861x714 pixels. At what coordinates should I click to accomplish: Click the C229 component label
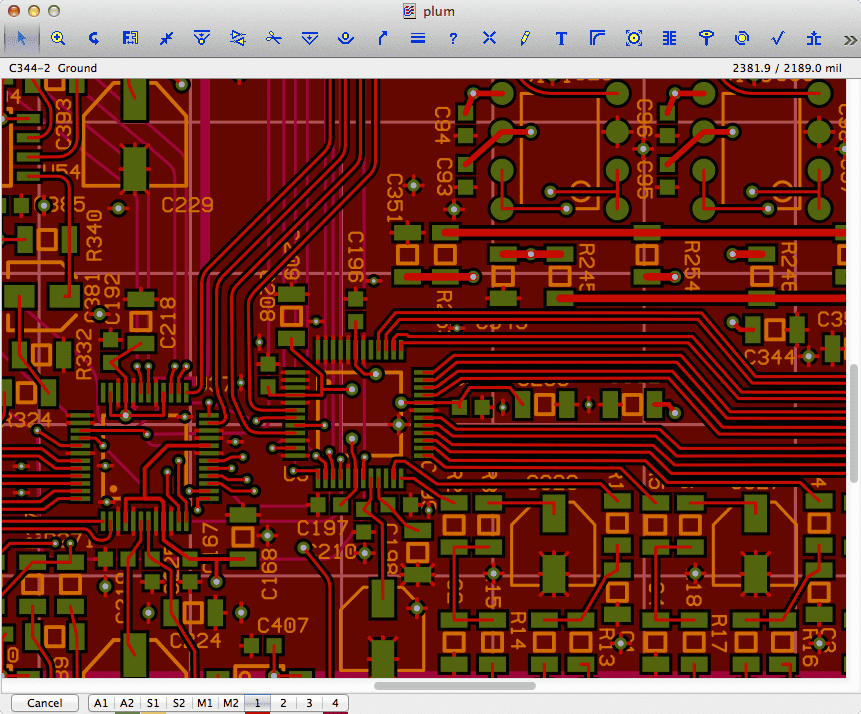click(187, 205)
